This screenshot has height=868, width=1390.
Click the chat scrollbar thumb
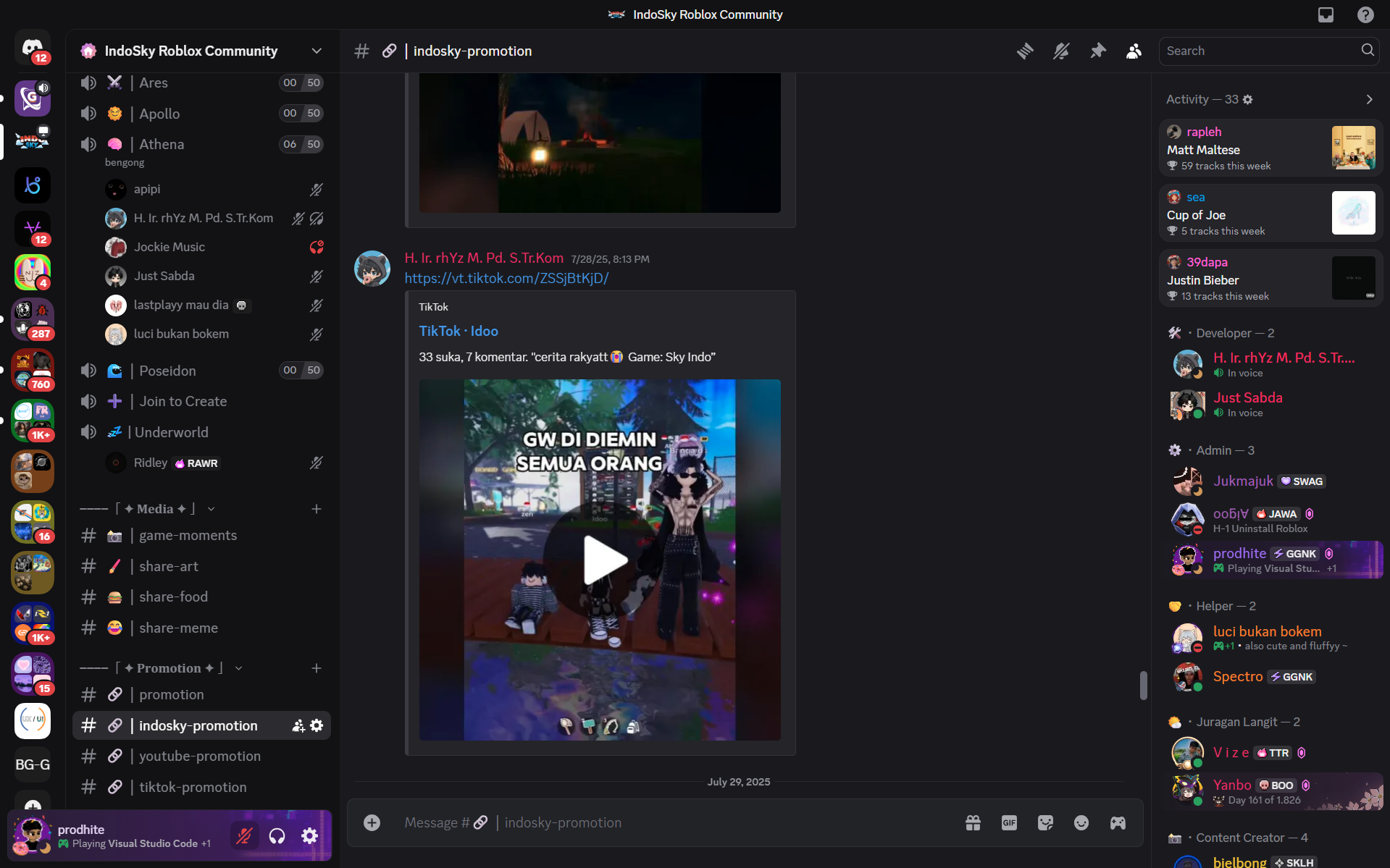pyautogui.click(x=1144, y=685)
